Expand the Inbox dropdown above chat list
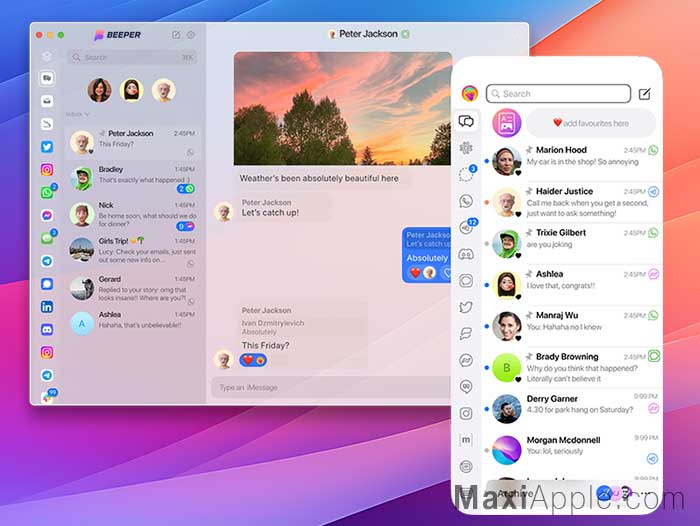 [77, 114]
